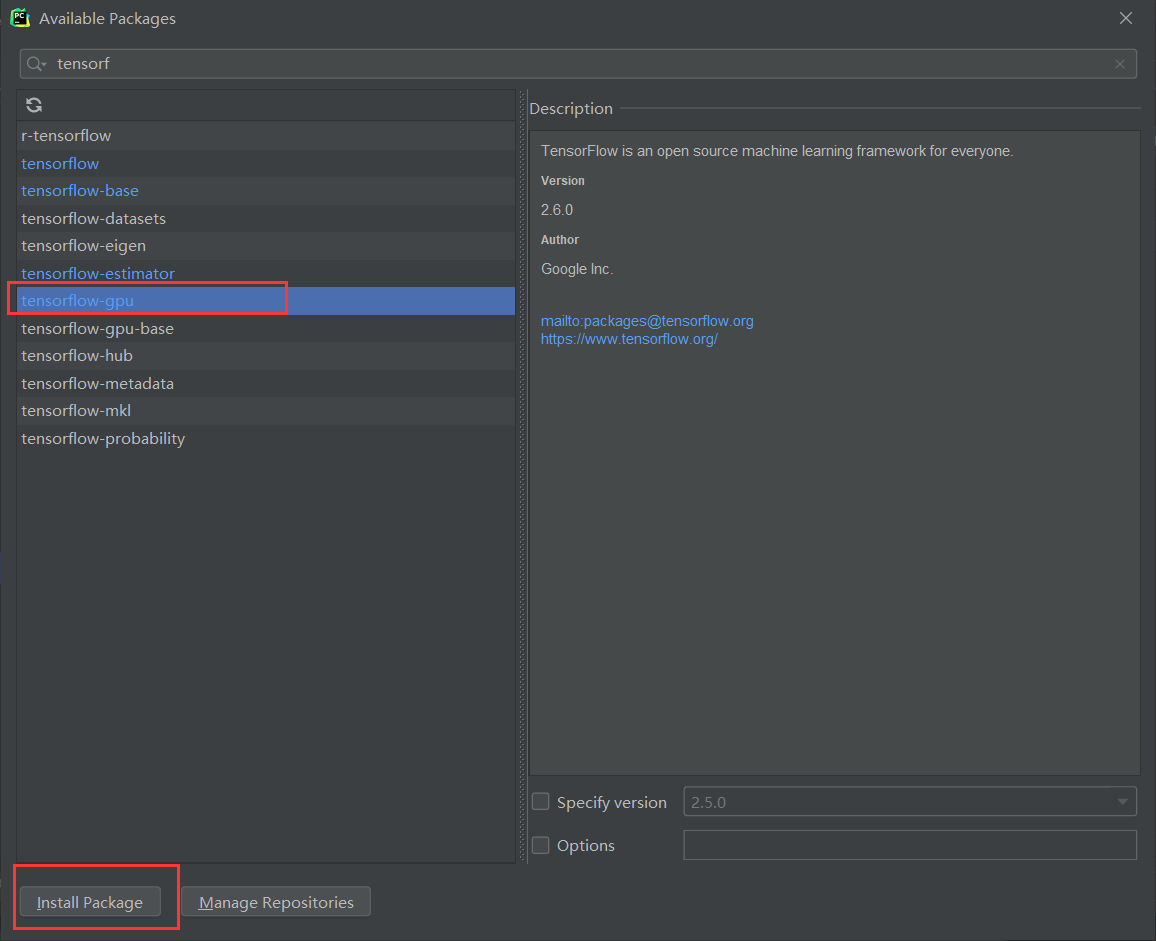Select the tensorflow-gpu package
Screen dimensions: 1156x941
pos(78,301)
